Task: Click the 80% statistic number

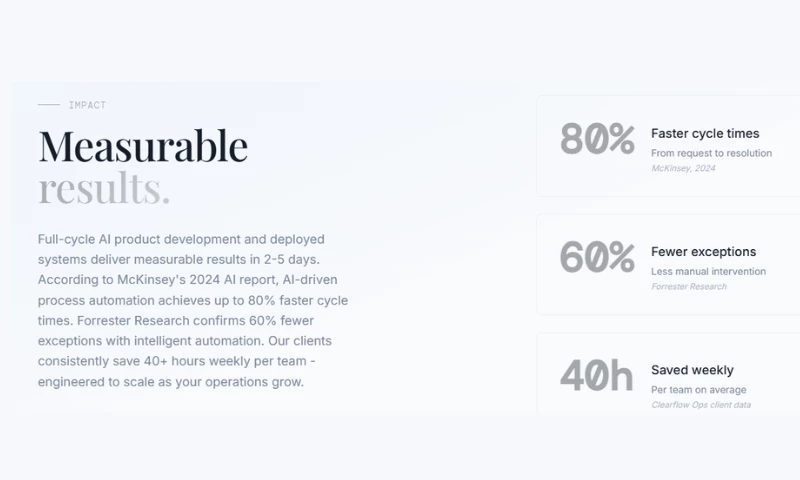Action: click(x=597, y=140)
